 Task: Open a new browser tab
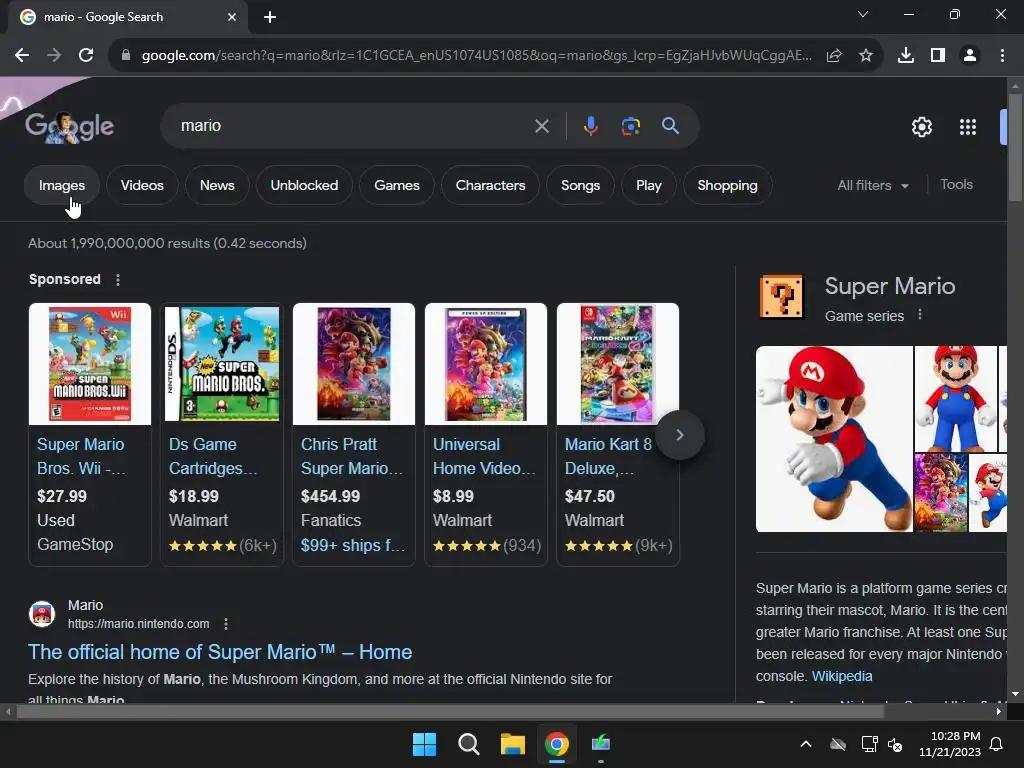coord(270,17)
